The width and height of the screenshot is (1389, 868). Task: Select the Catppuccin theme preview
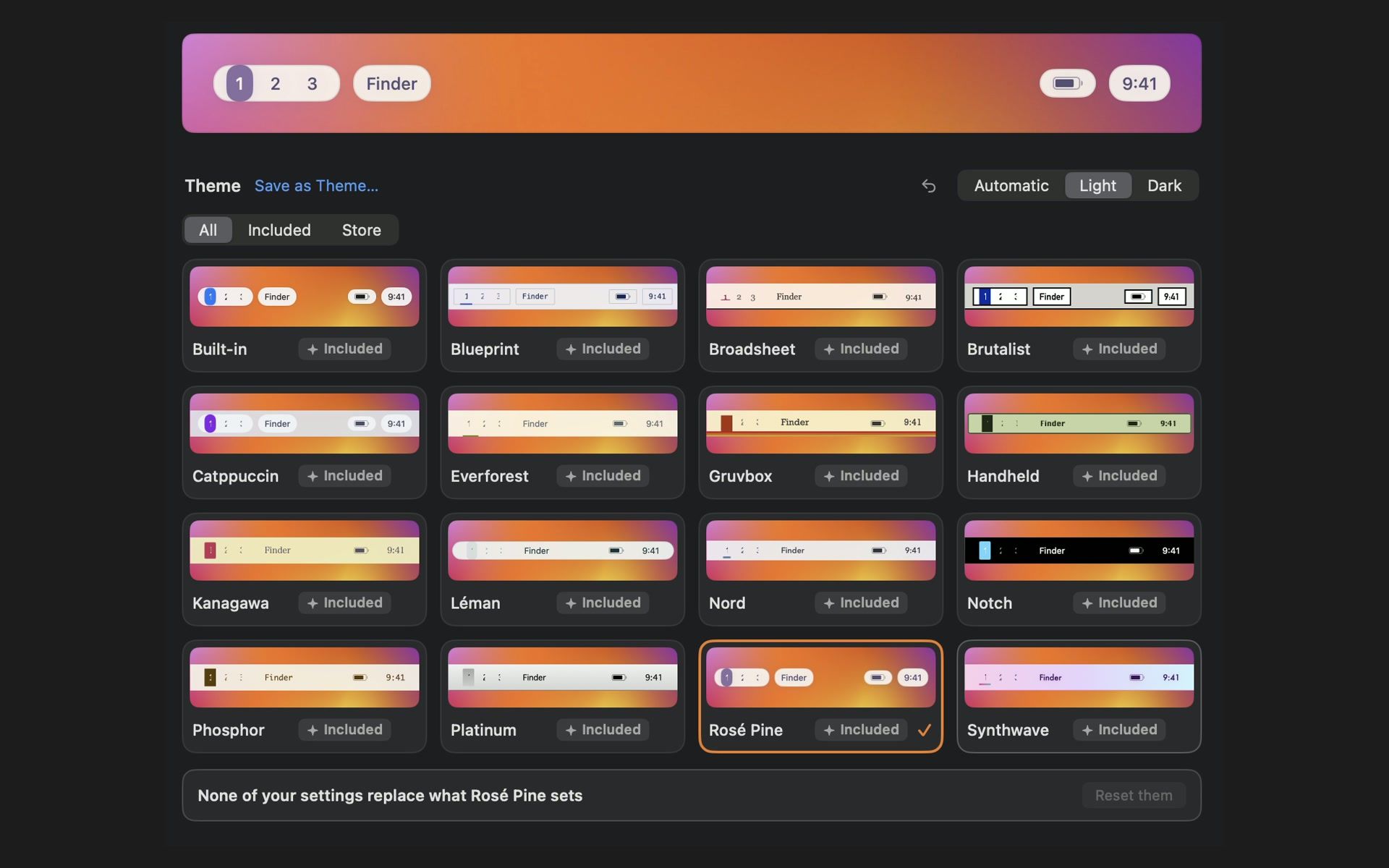click(304, 423)
